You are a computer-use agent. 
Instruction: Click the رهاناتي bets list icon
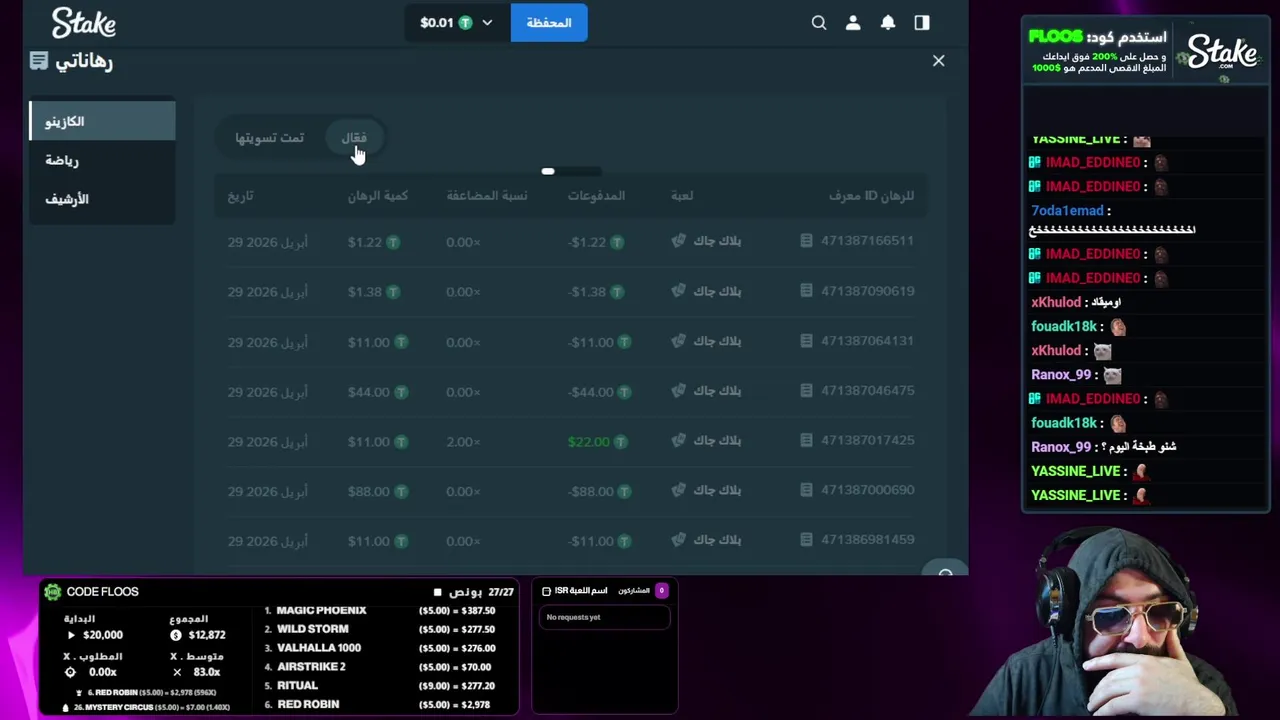39,61
